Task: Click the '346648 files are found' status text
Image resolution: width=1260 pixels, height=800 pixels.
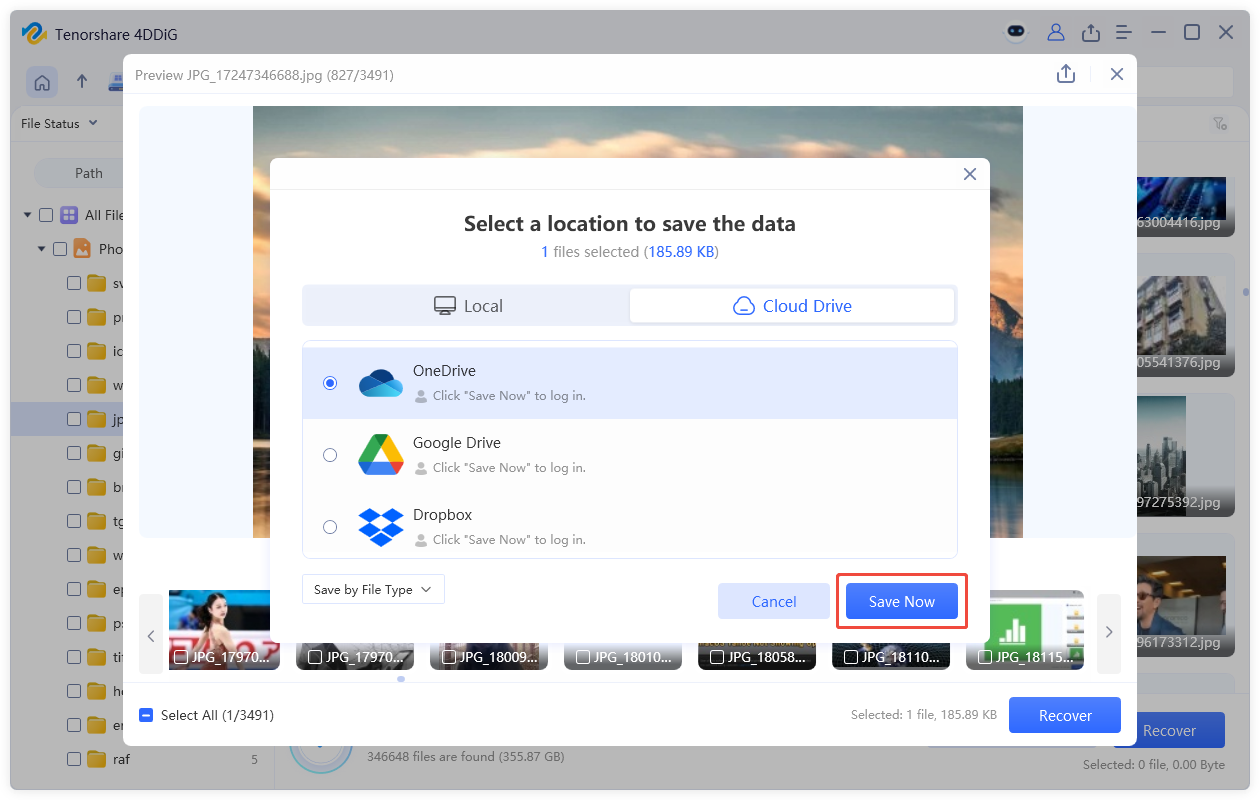Action: click(466, 757)
